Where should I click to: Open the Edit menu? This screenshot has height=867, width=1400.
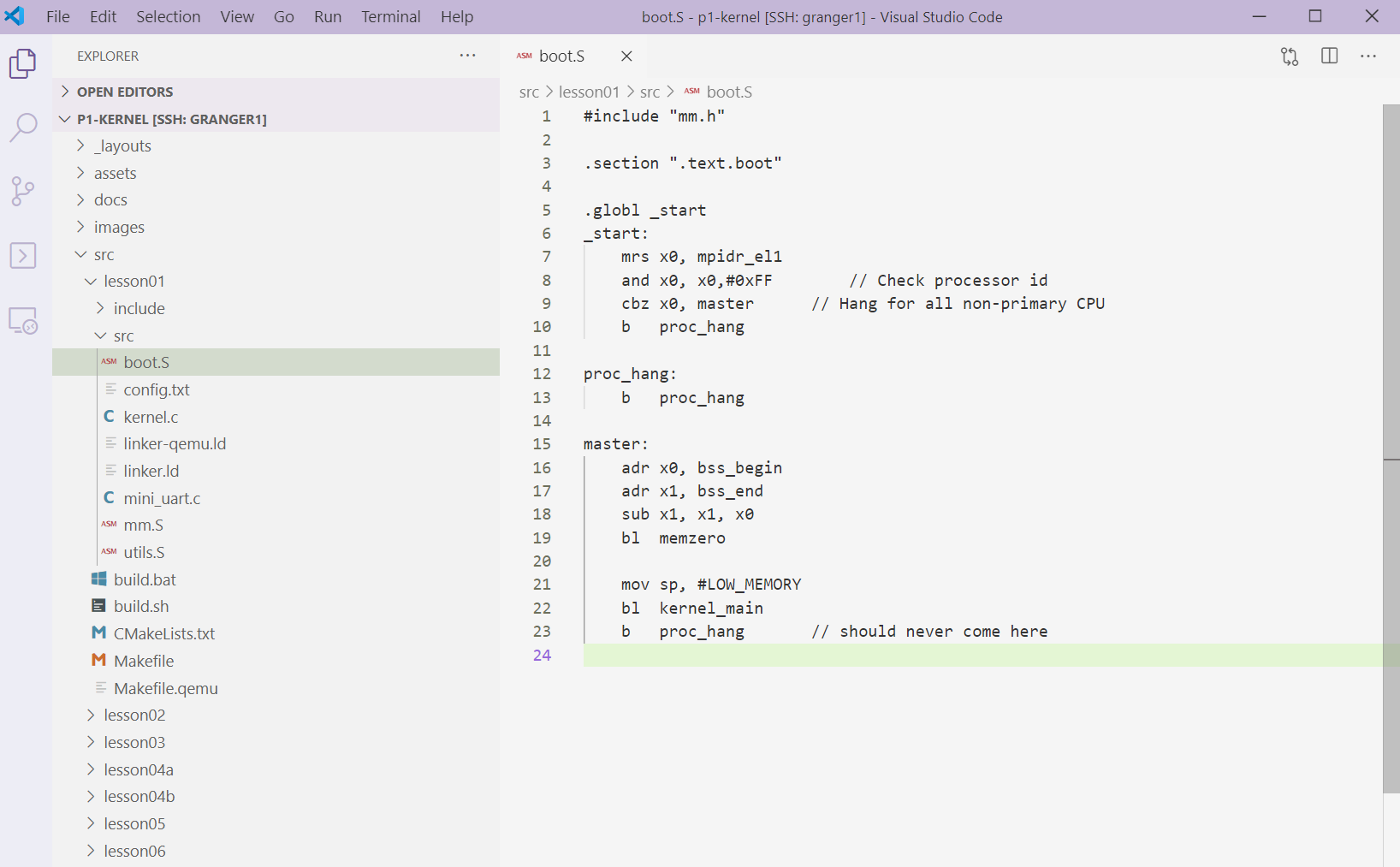point(104,16)
